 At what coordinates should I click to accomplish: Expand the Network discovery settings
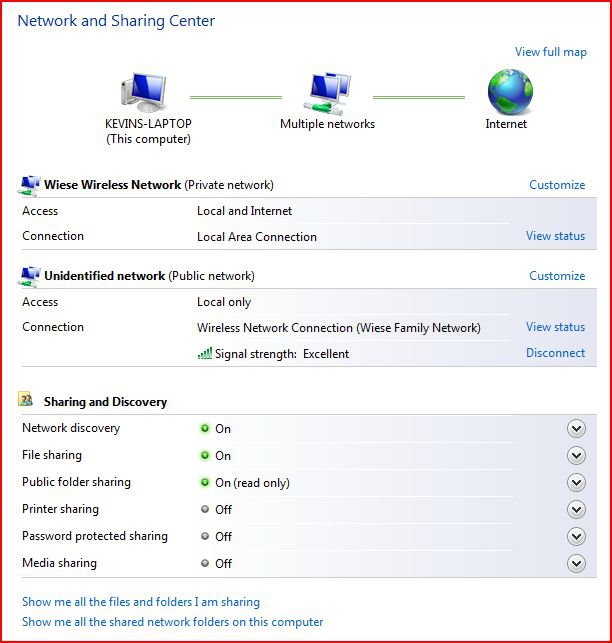coord(576,429)
